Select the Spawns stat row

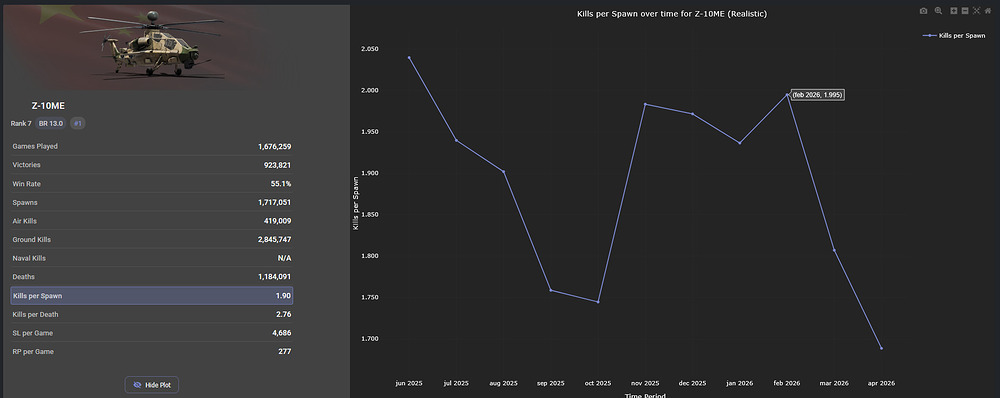(x=152, y=202)
